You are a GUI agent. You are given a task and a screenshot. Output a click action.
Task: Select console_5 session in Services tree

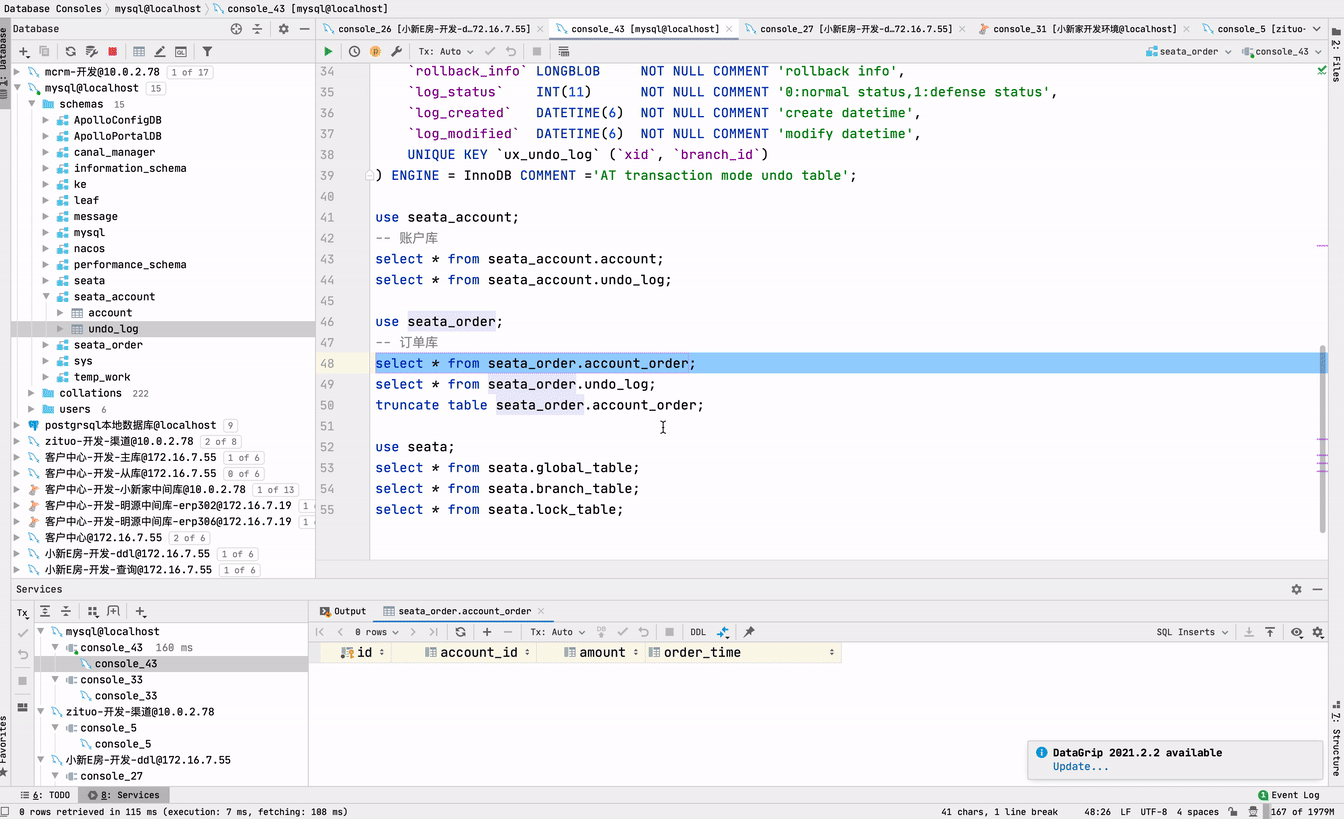pyautogui.click(x=122, y=744)
